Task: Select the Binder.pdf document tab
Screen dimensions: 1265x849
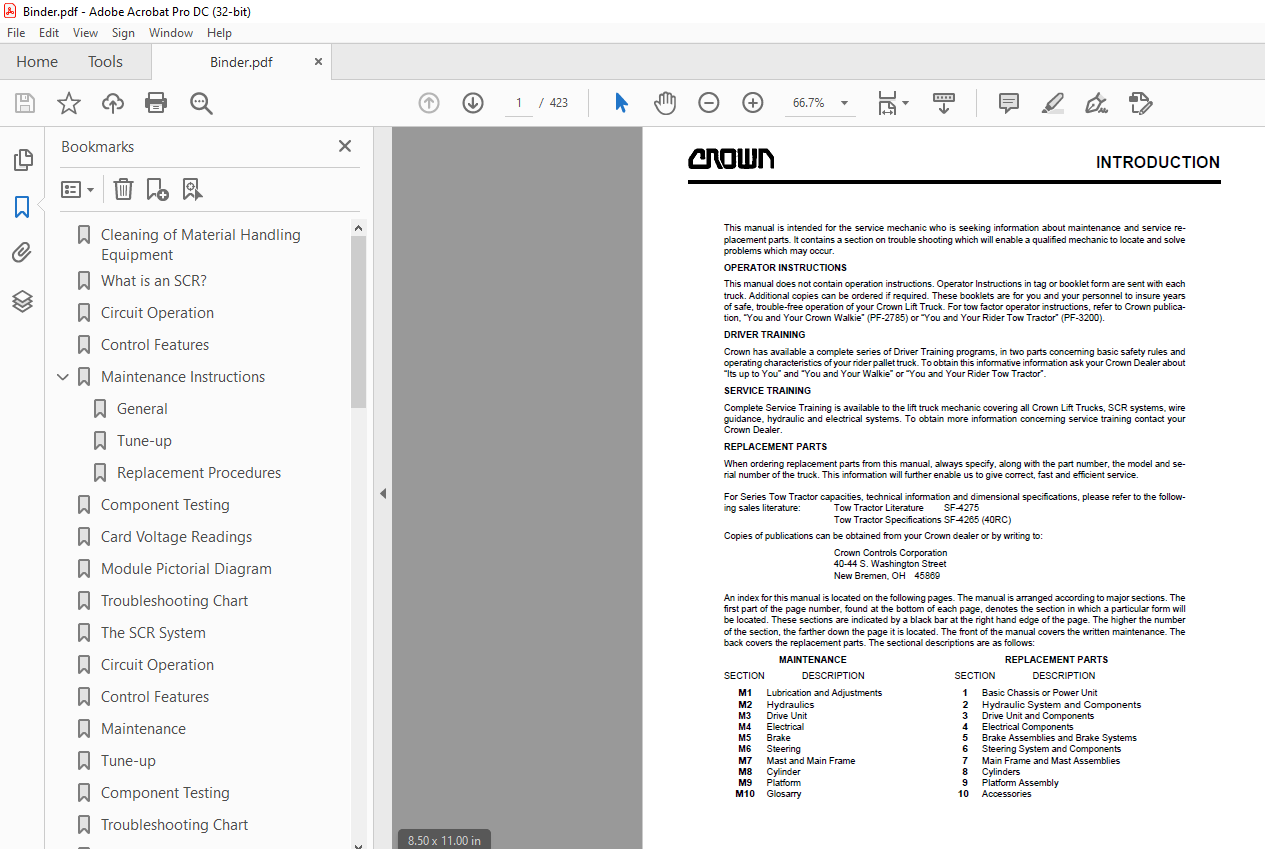Action: point(241,61)
